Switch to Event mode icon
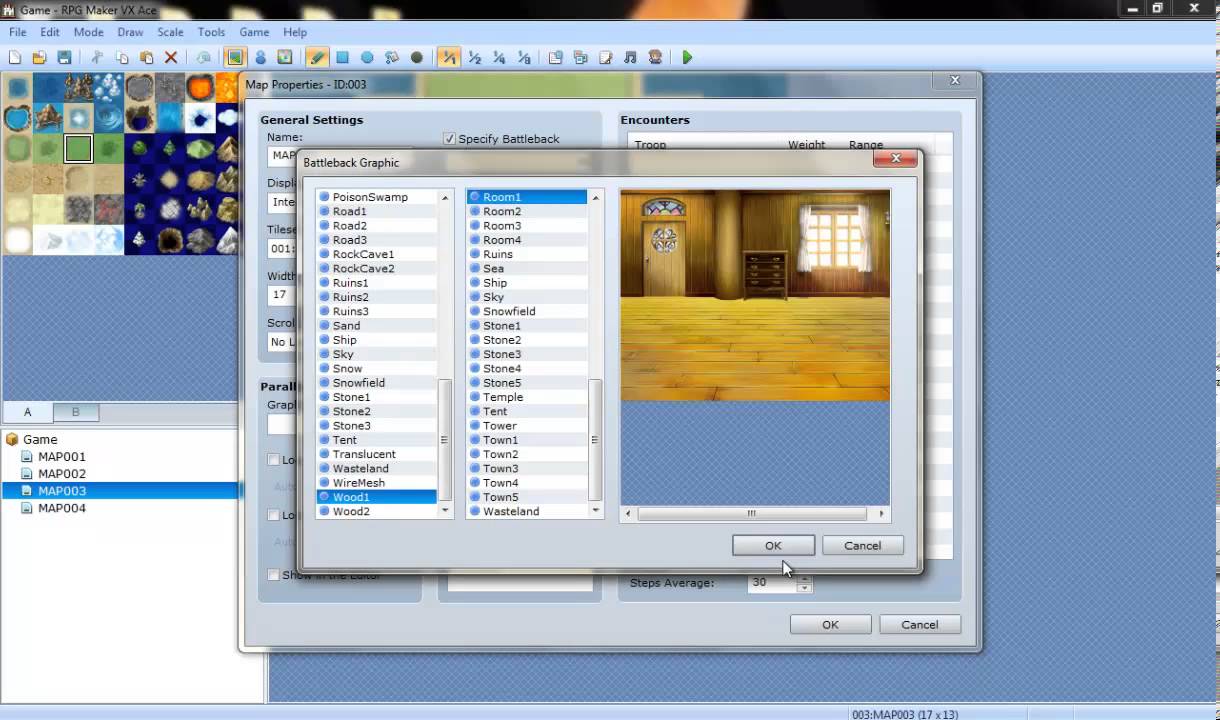This screenshot has width=1220, height=720. pos(260,58)
